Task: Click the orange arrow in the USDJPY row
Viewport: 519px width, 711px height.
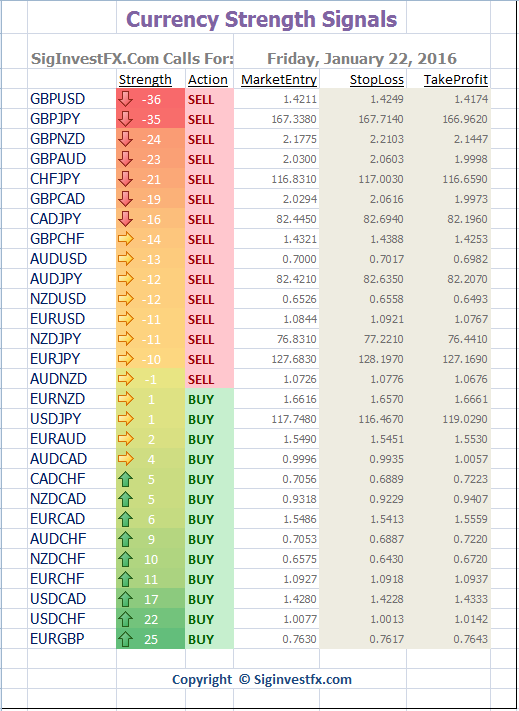Action: [125, 419]
